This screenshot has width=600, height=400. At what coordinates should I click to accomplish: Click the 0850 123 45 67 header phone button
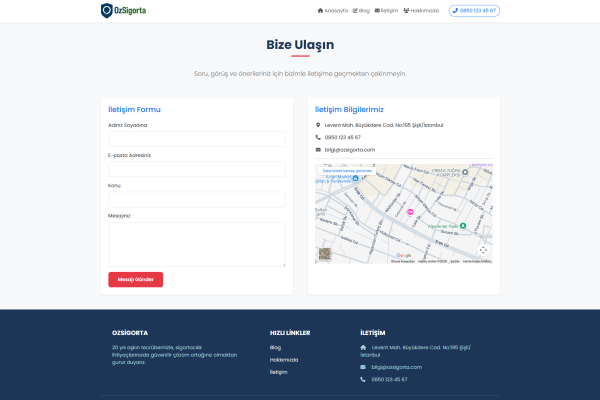click(474, 10)
